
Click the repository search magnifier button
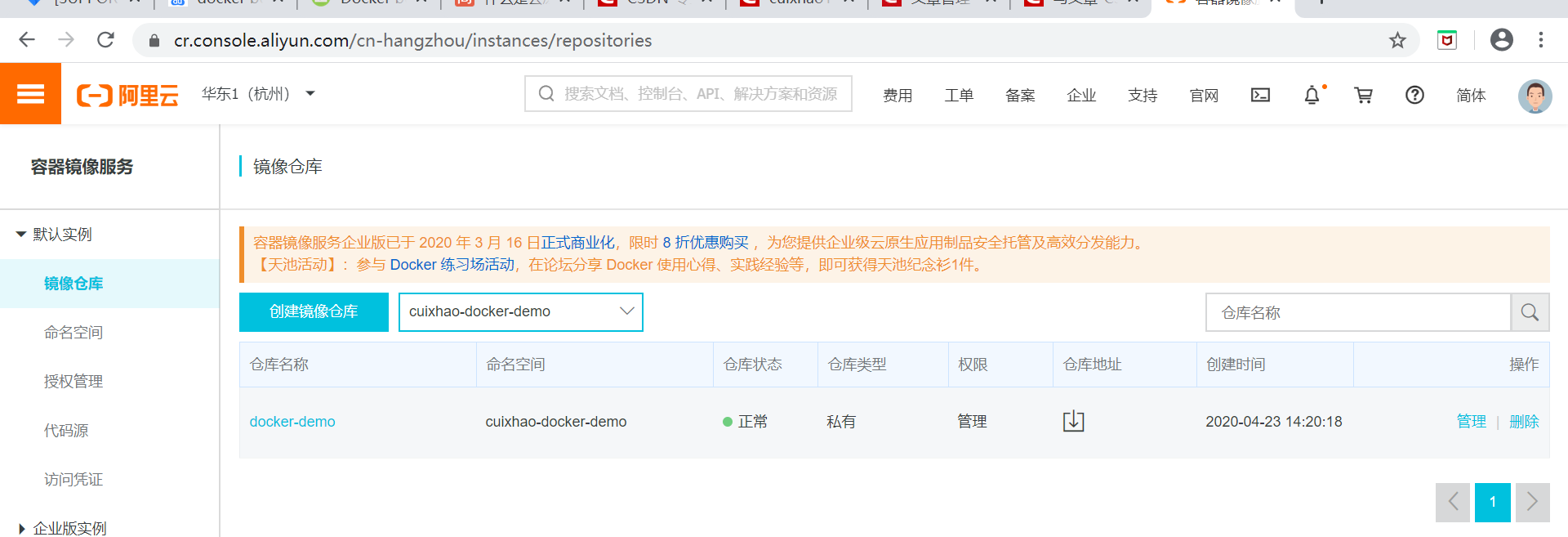1530,312
